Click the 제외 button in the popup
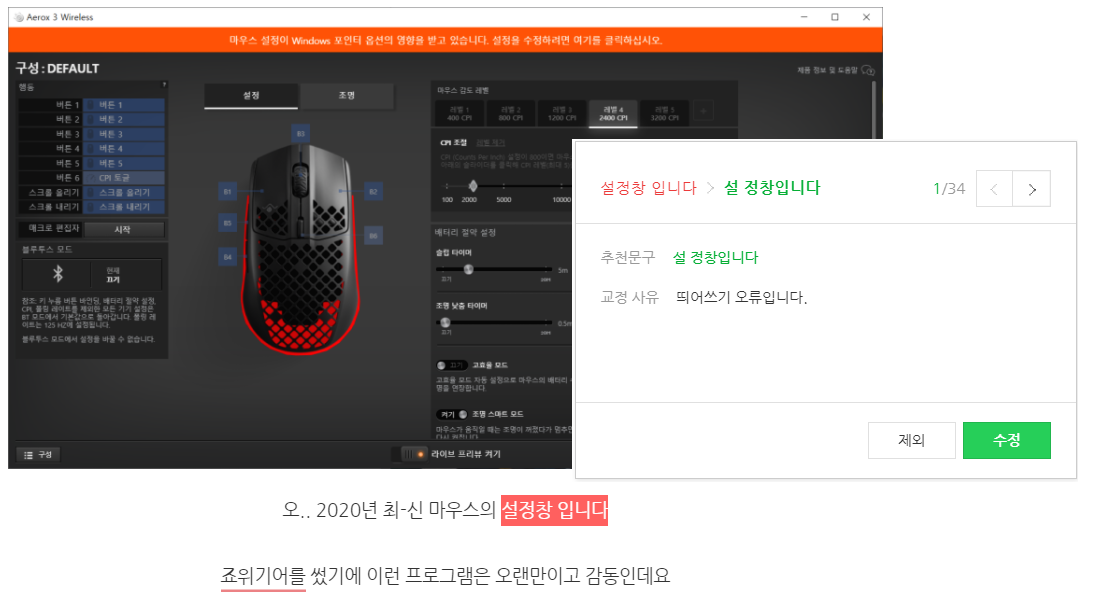 (911, 440)
